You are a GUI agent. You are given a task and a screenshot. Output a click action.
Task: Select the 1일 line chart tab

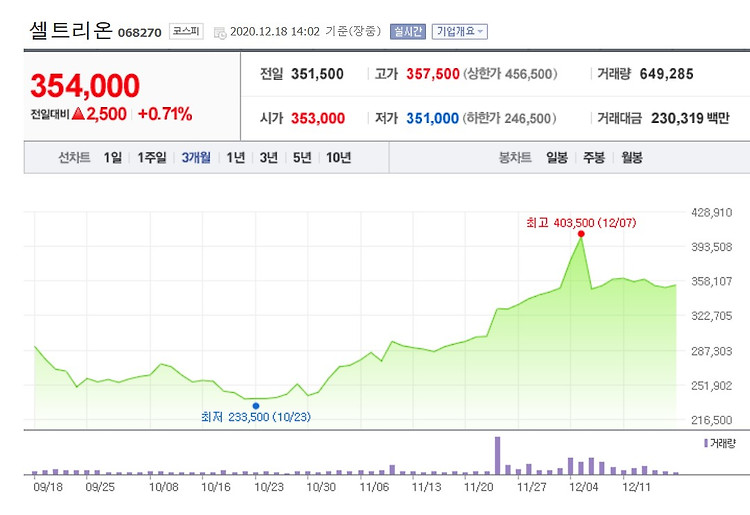click(112, 157)
